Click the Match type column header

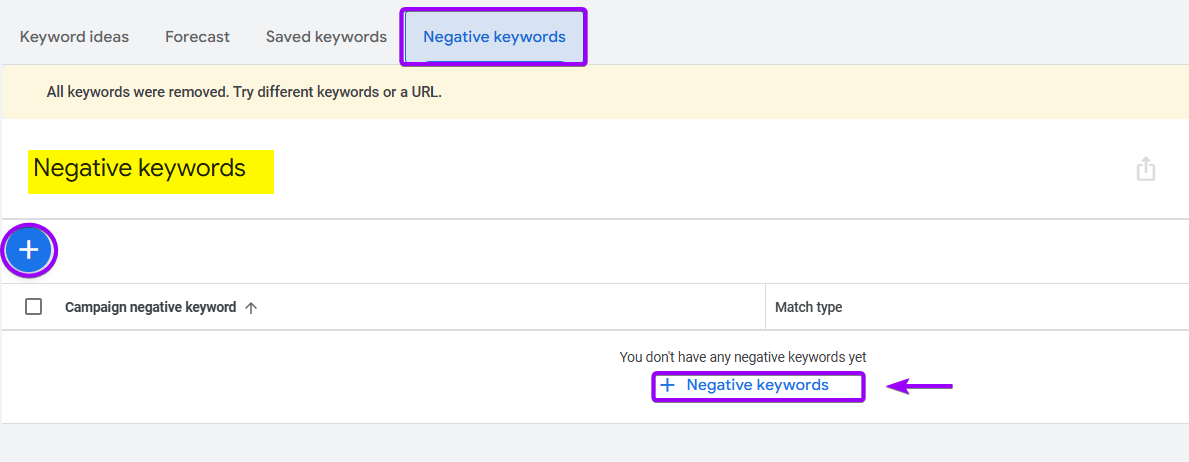point(808,307)
